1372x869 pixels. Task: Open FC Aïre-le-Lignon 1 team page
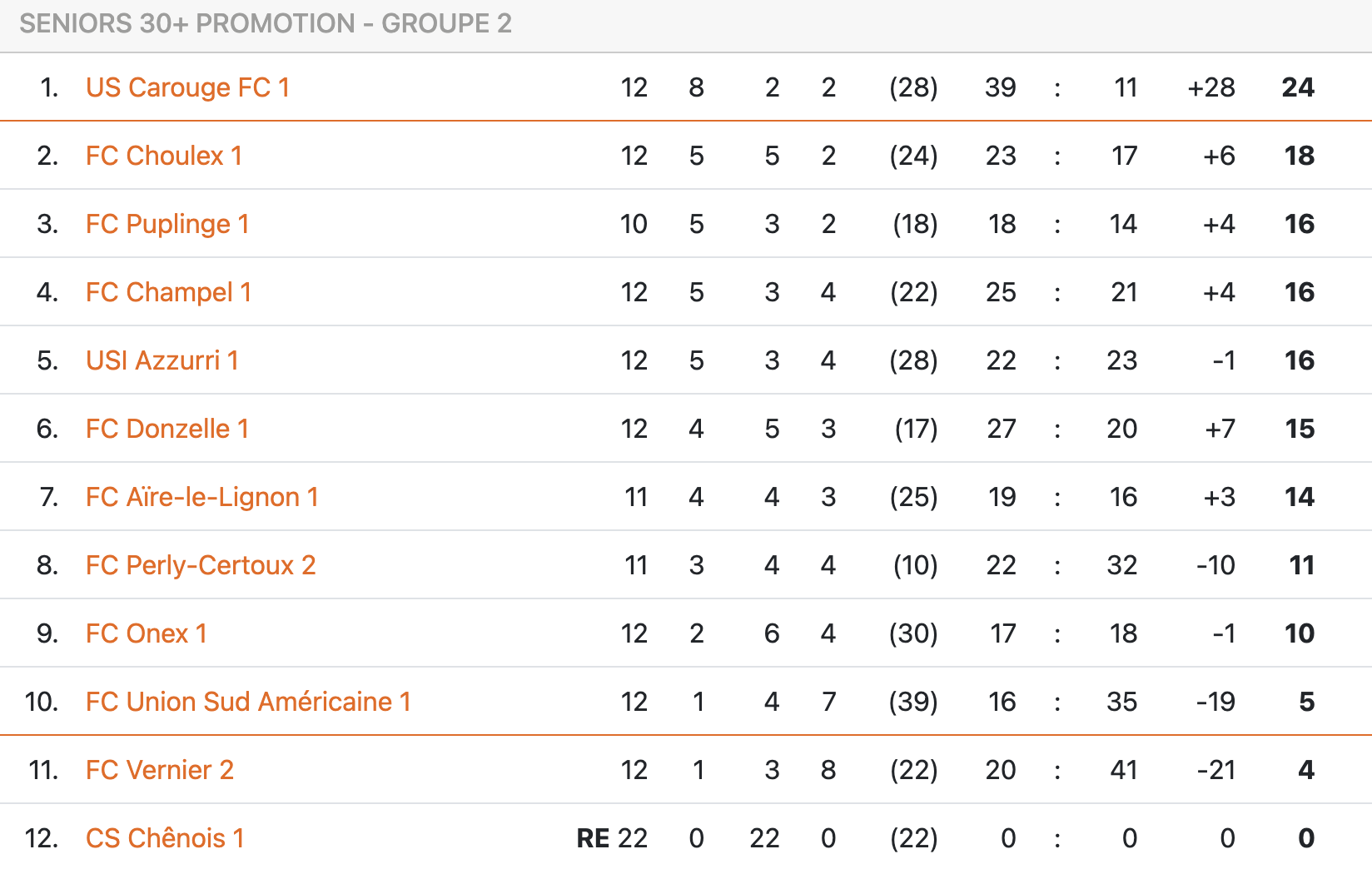pos(202,497)
